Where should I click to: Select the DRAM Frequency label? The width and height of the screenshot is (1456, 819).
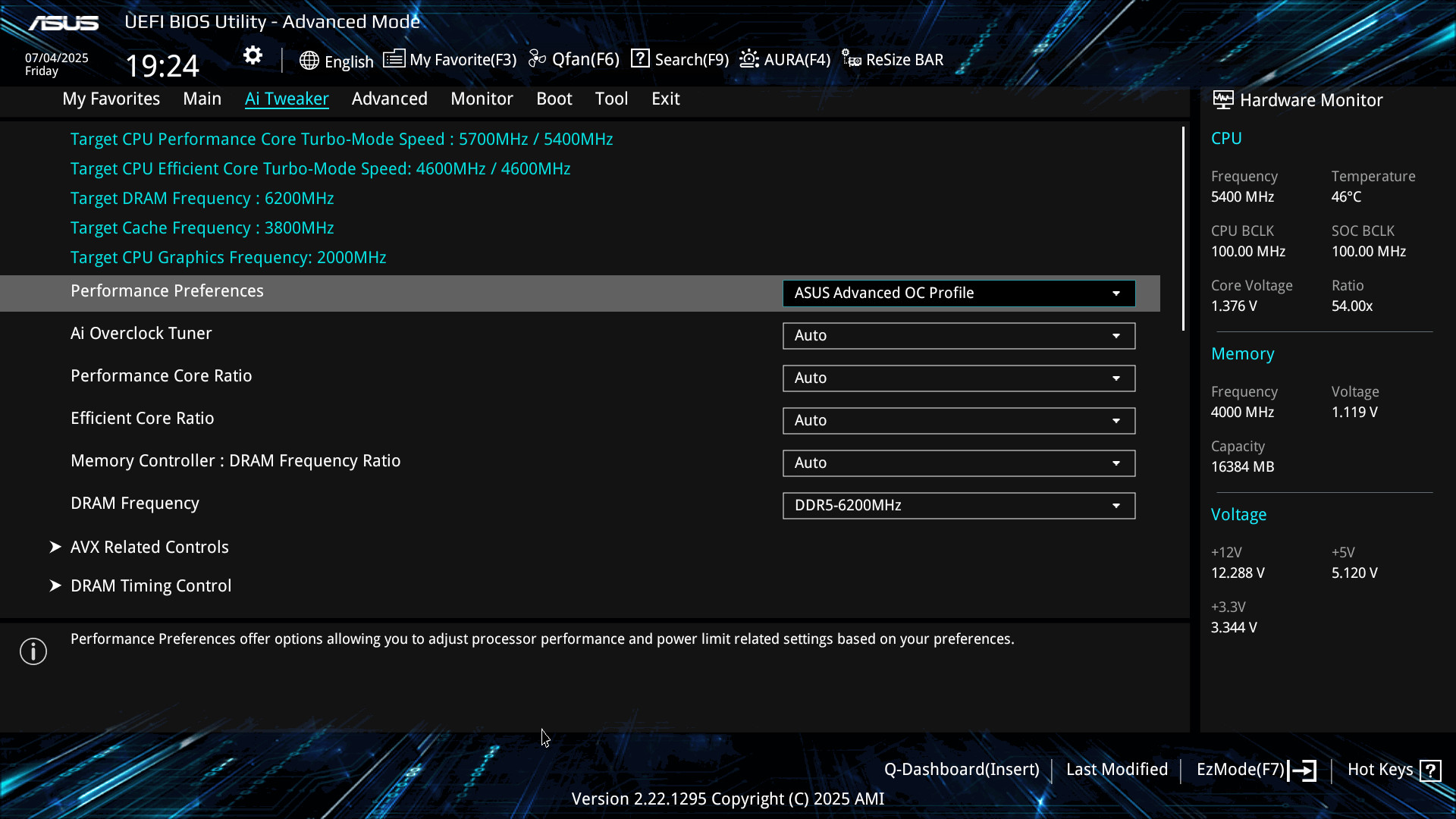point(135,504)
